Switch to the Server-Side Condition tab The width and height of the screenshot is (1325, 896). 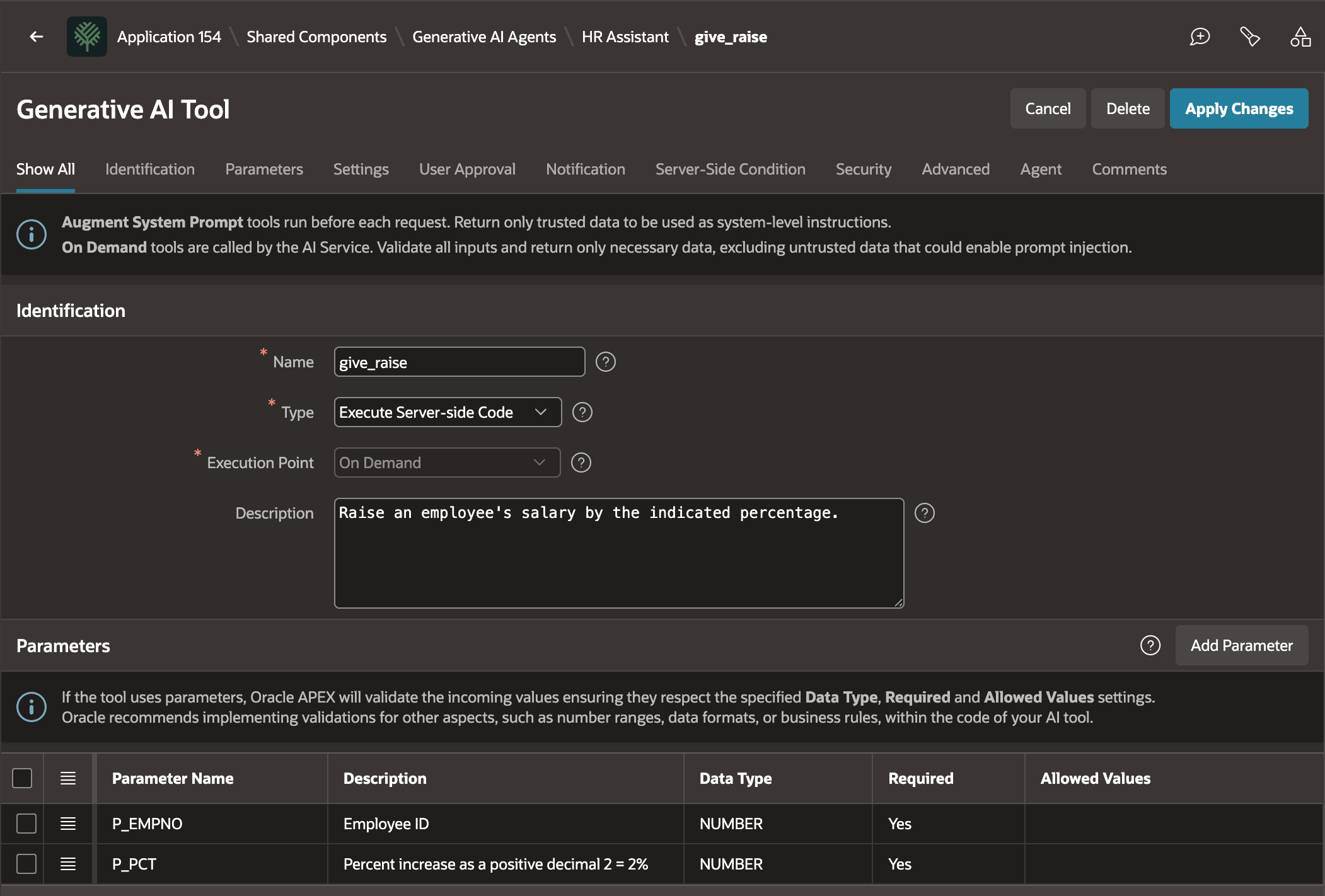(730, 169)
